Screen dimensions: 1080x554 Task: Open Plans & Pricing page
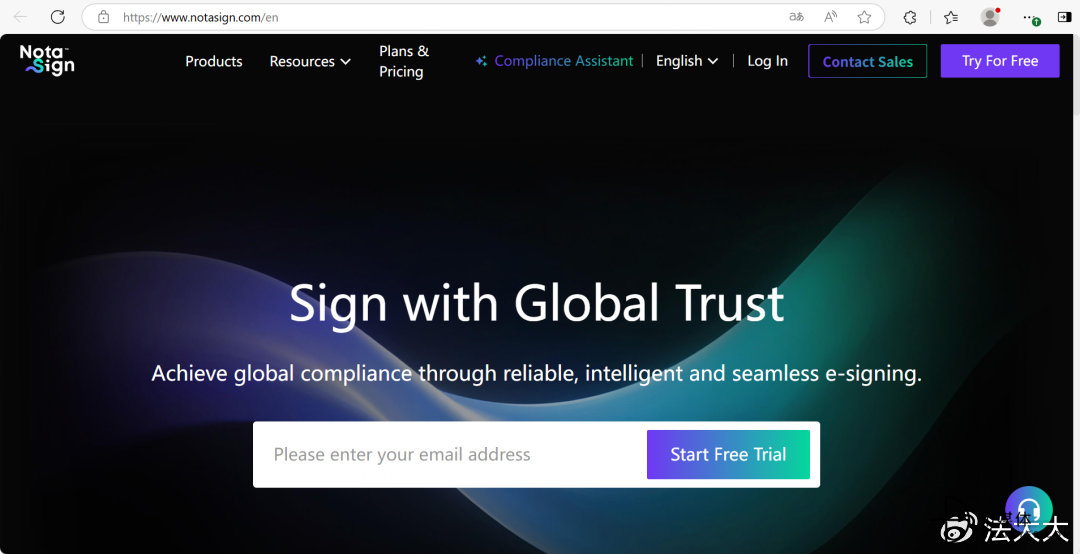click(x=404, y=61)
